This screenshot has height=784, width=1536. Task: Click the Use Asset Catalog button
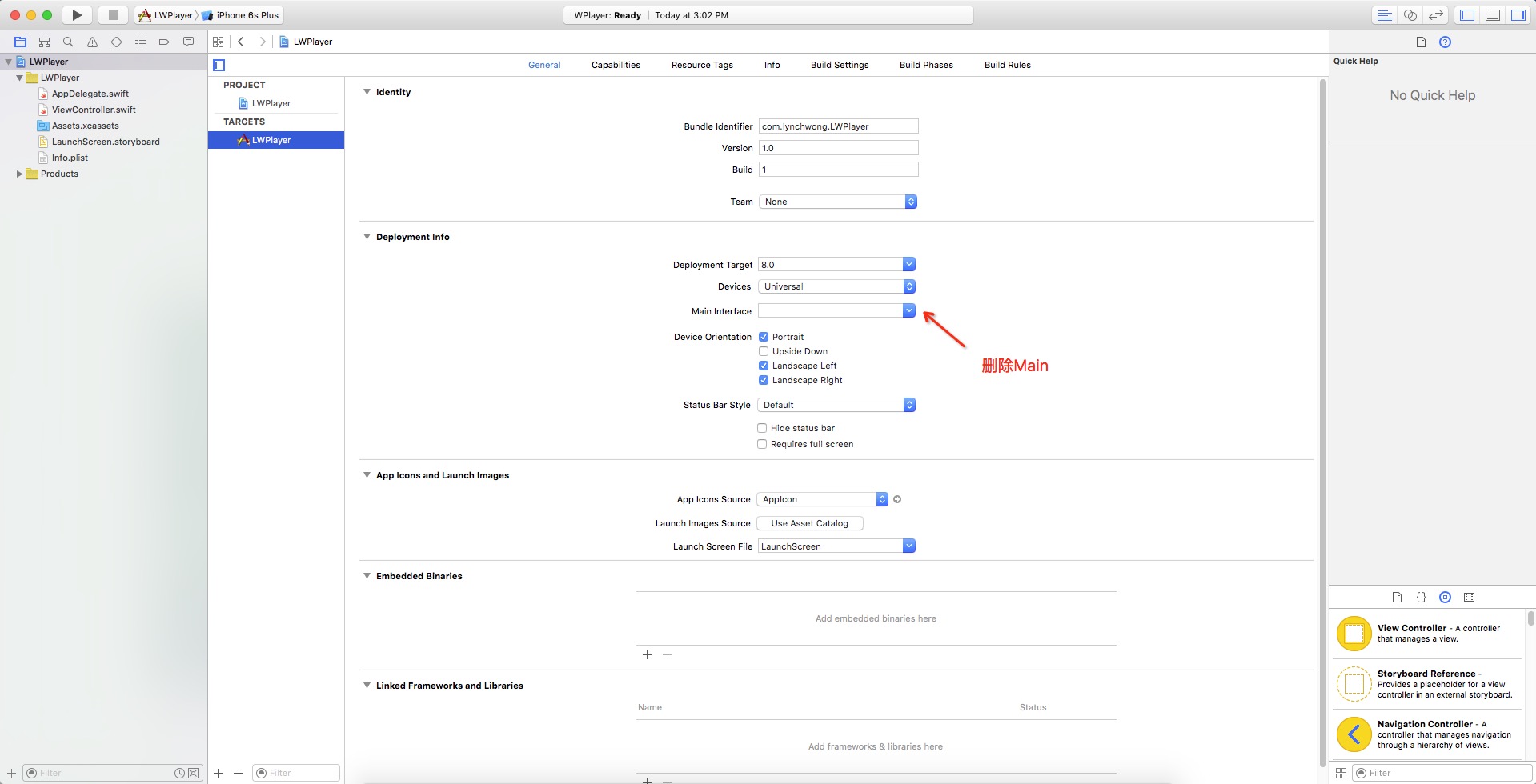[810, 523]
